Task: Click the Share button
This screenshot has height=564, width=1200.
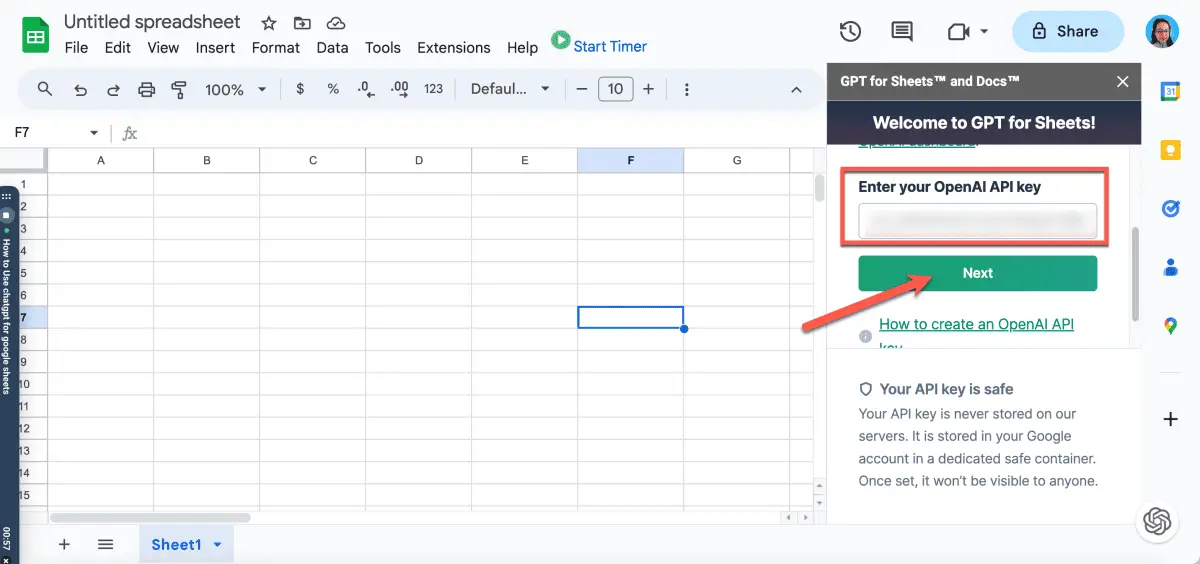Action: coord(1067,31)
